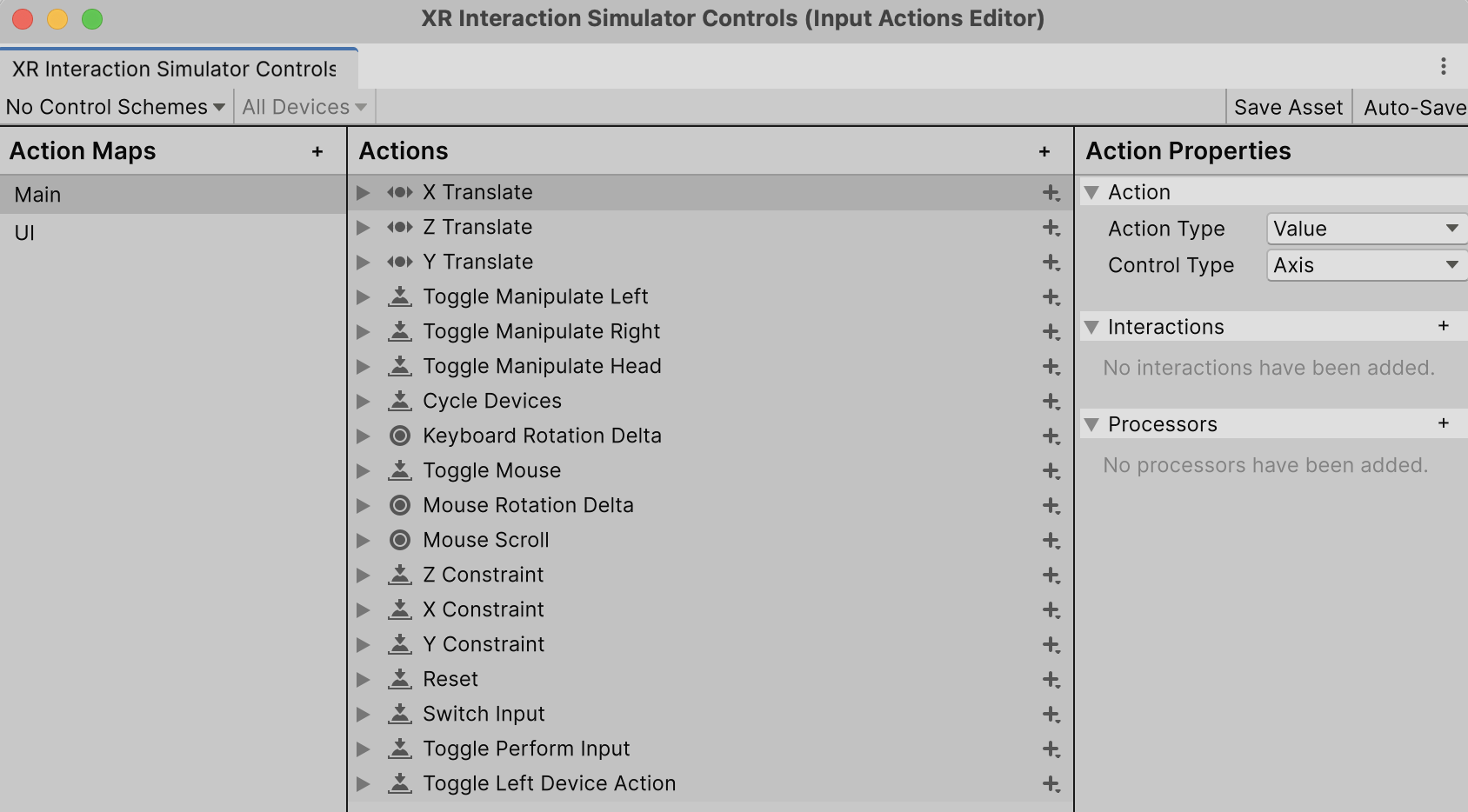Add an interaction in the Interactions section
Screen dimensions: 1468x812
tap(1444, 326)
